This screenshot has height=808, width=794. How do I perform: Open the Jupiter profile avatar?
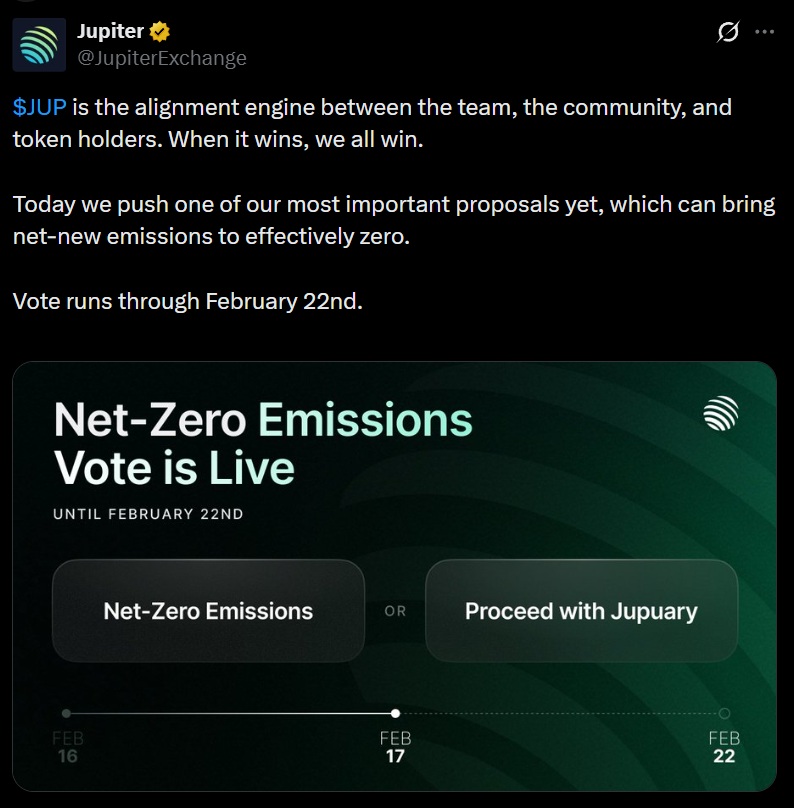39,45
